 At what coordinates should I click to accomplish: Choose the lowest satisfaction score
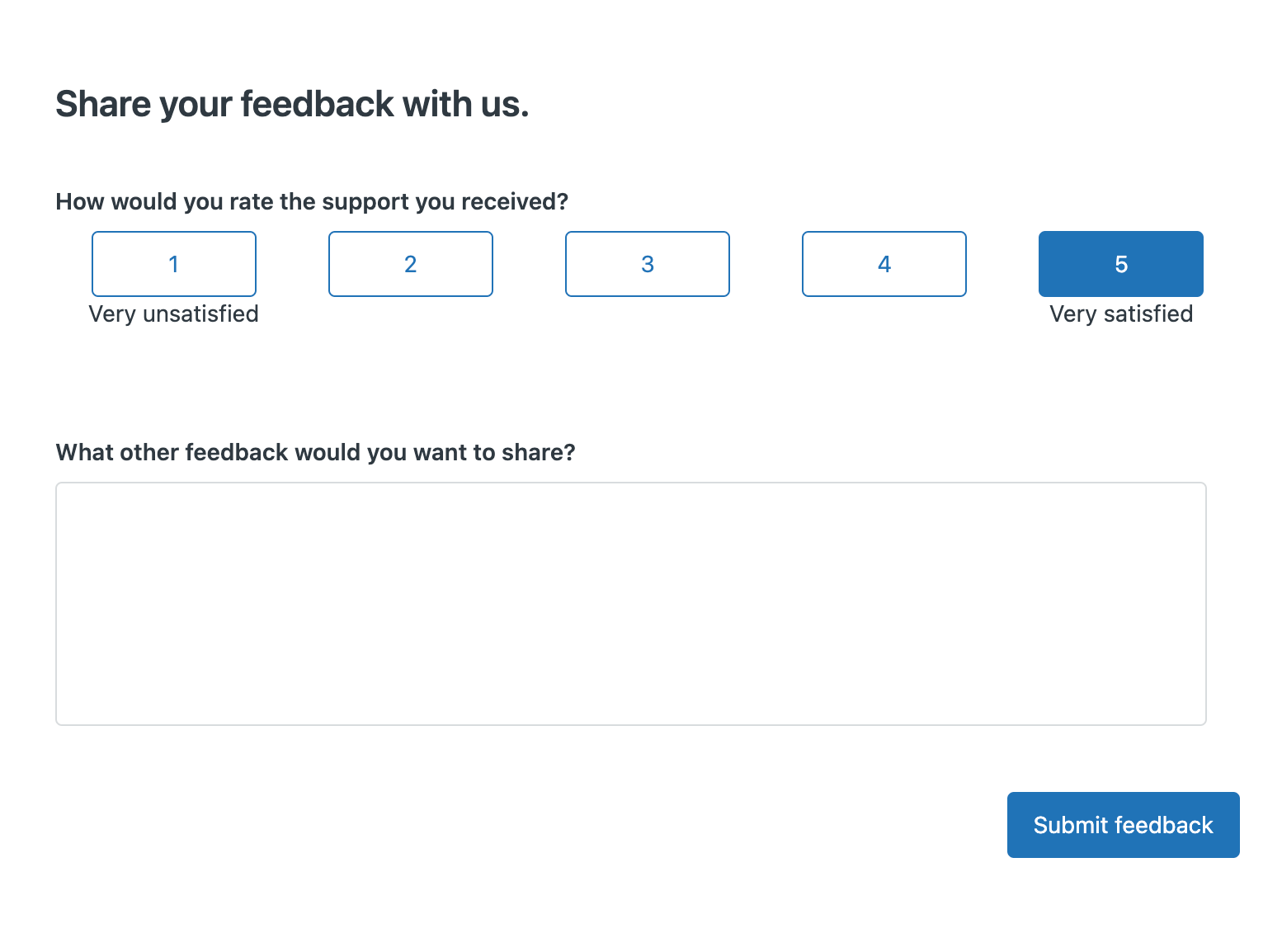click(174, 264)
